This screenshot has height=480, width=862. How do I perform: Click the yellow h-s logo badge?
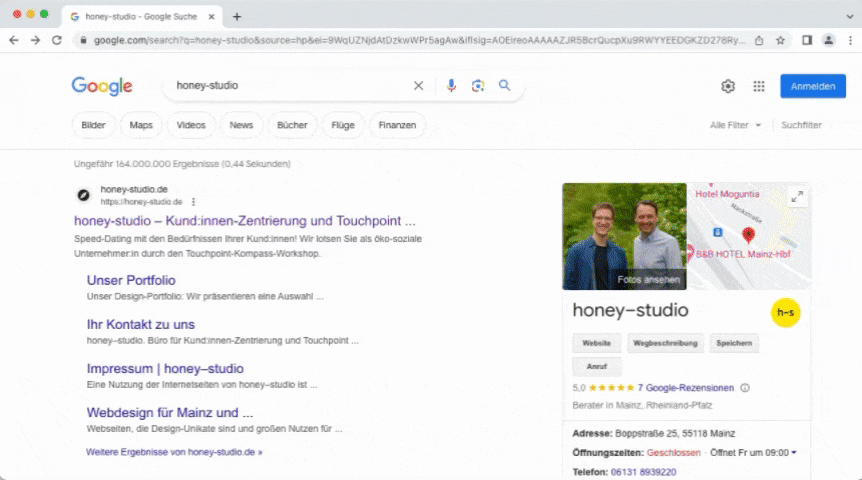click(786, 312)
